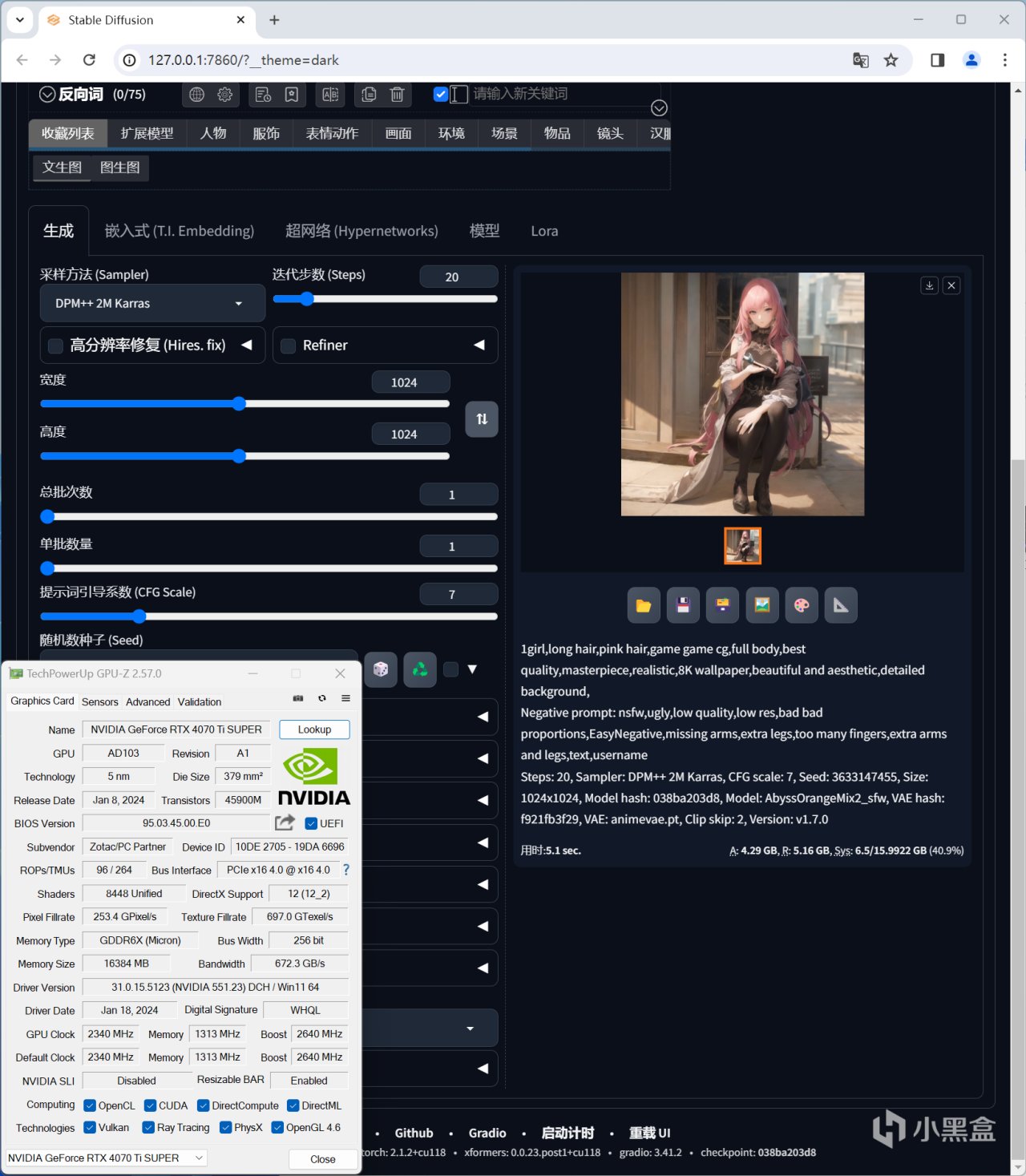Adjust the 提示词引导系数 (CFG Scale) slider

point(269,616)
